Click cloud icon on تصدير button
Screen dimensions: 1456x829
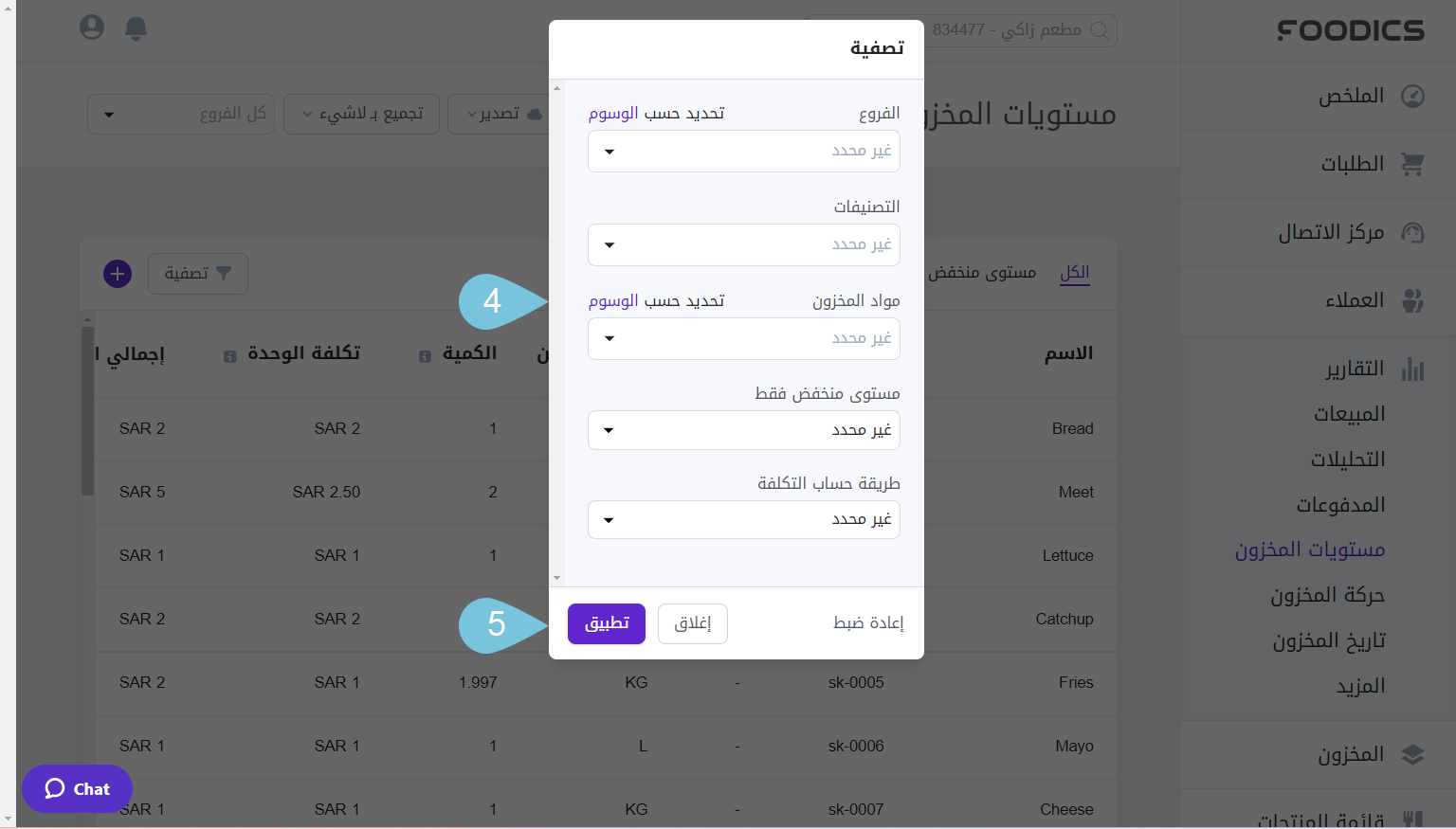point(535,114)
